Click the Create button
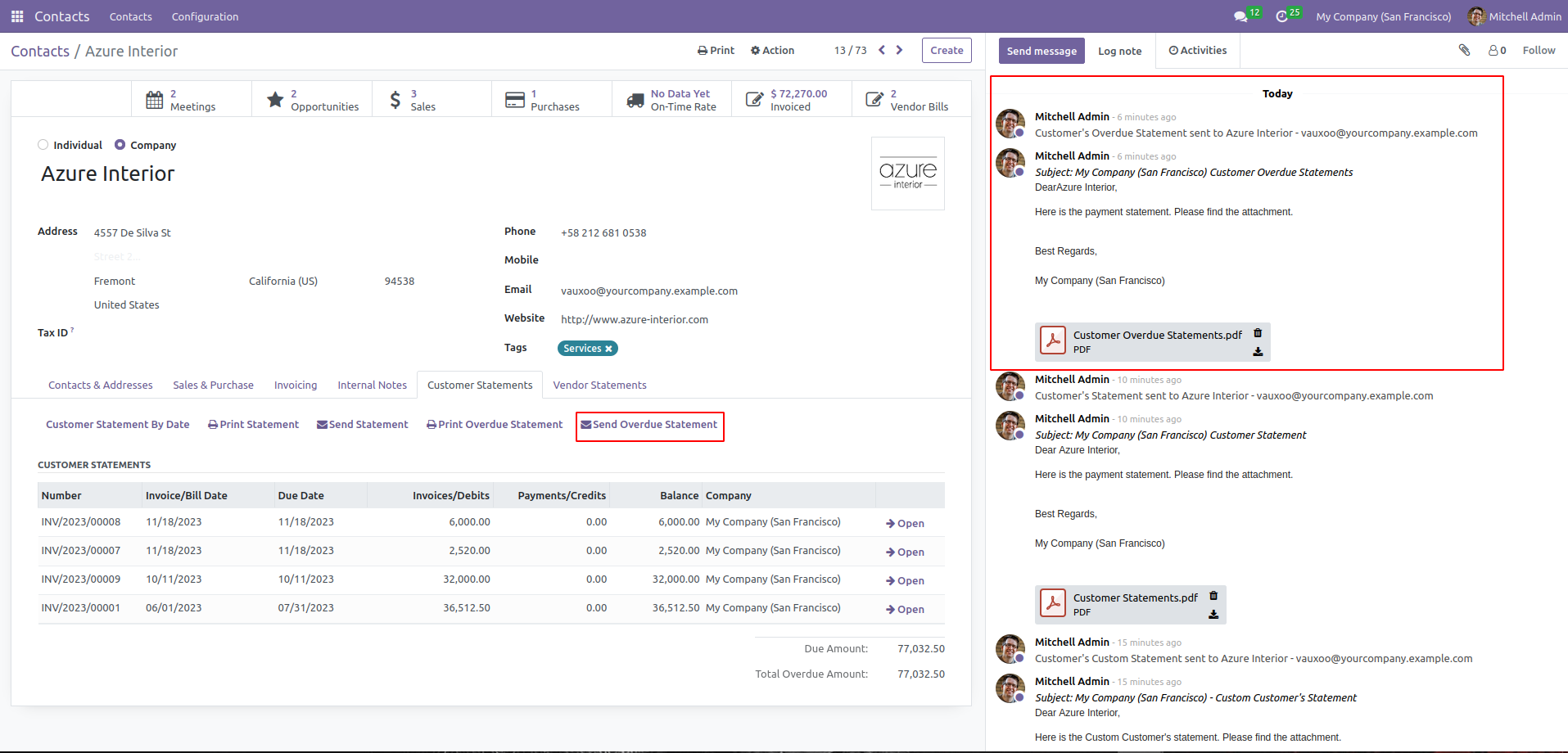Image resolution: width=1568 pixels, height=753 pixels. click(947, 50)
